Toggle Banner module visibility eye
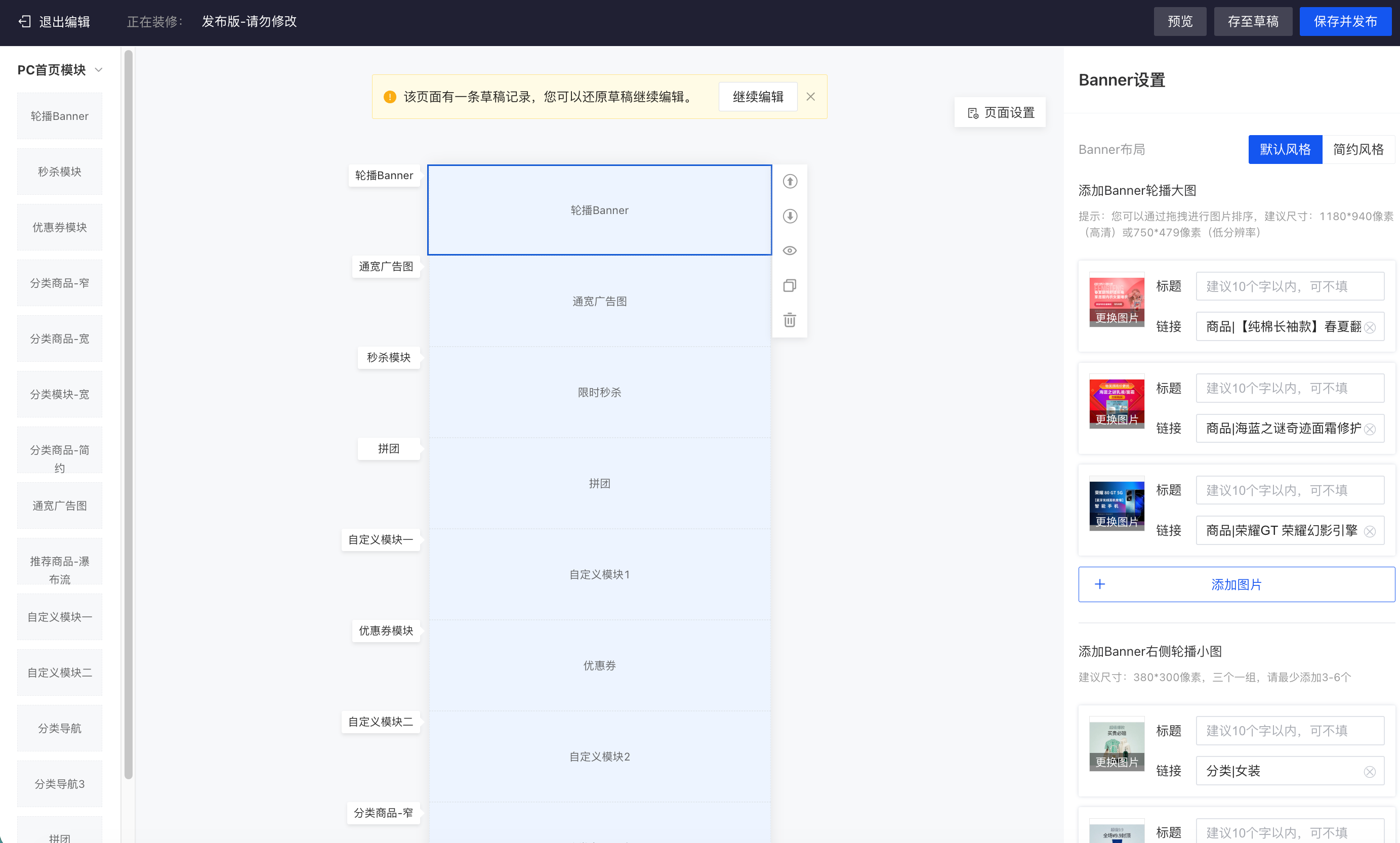The height and width of the screenshot is (843, 1400). pyautogui.click(x=790, y=250)
